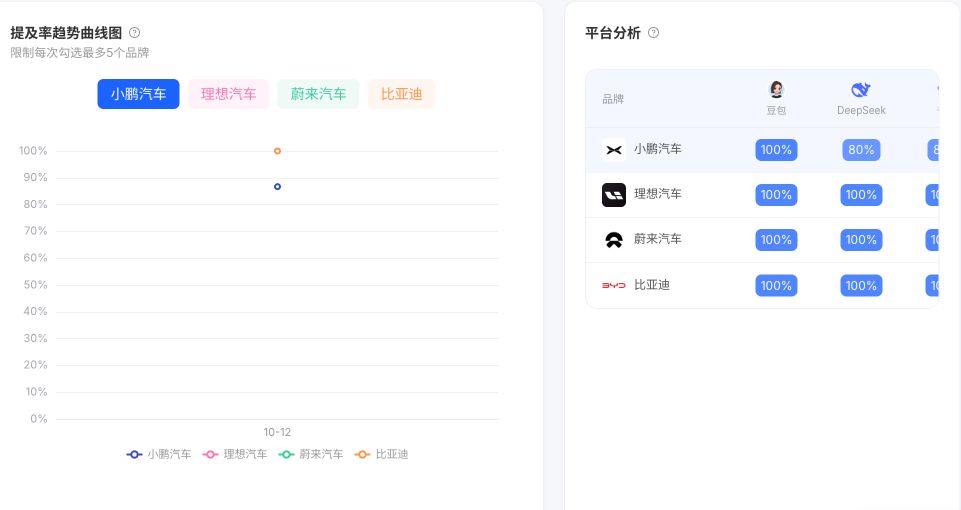This screenshot has height=510, width=961.
Task: Click the 限制每次勾选最多5个品牌 hint text
Action: (80, 53)
